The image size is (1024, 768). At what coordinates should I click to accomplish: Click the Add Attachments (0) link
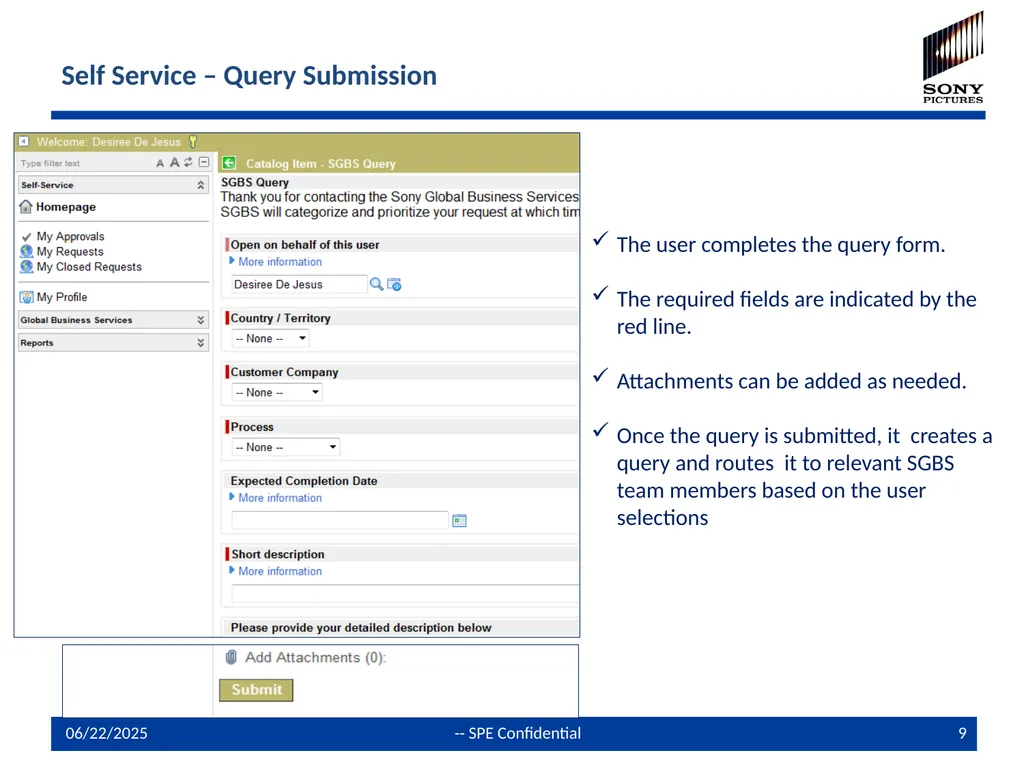[315, 657]
